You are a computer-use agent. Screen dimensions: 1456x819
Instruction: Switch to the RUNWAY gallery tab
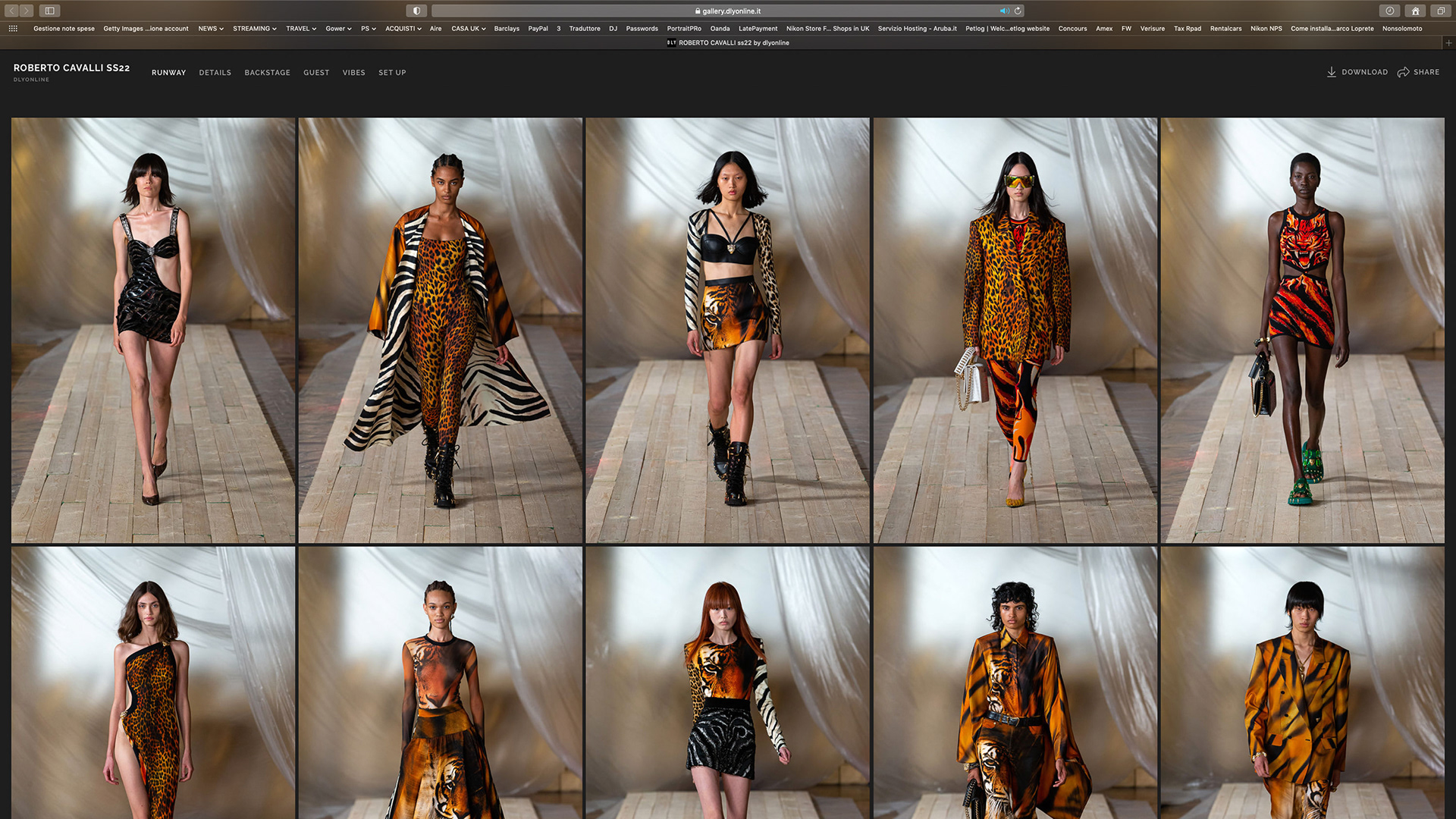168,73
